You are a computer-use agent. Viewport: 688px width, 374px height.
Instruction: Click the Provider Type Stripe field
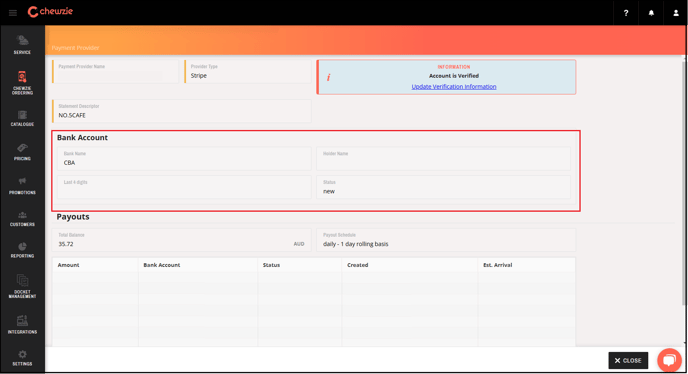click(248, 71)
